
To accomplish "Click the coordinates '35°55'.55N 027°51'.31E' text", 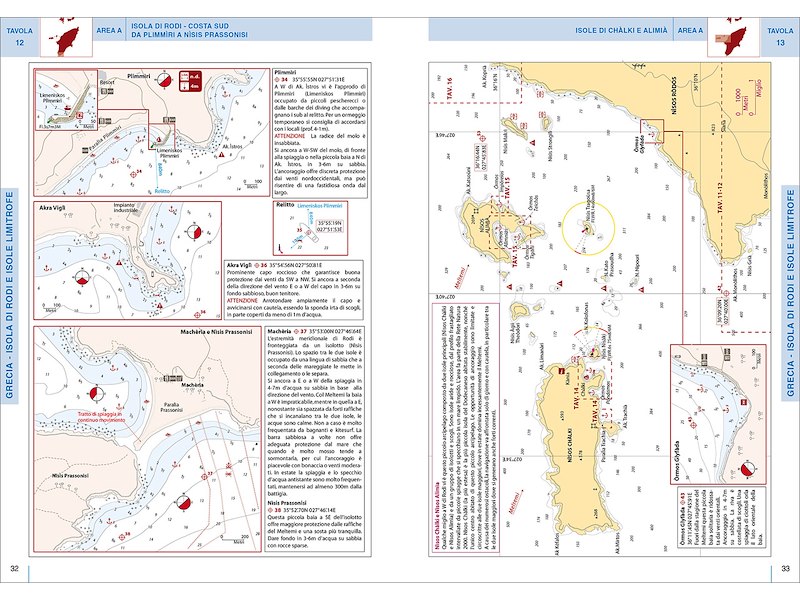I will (x=316, y=80).
